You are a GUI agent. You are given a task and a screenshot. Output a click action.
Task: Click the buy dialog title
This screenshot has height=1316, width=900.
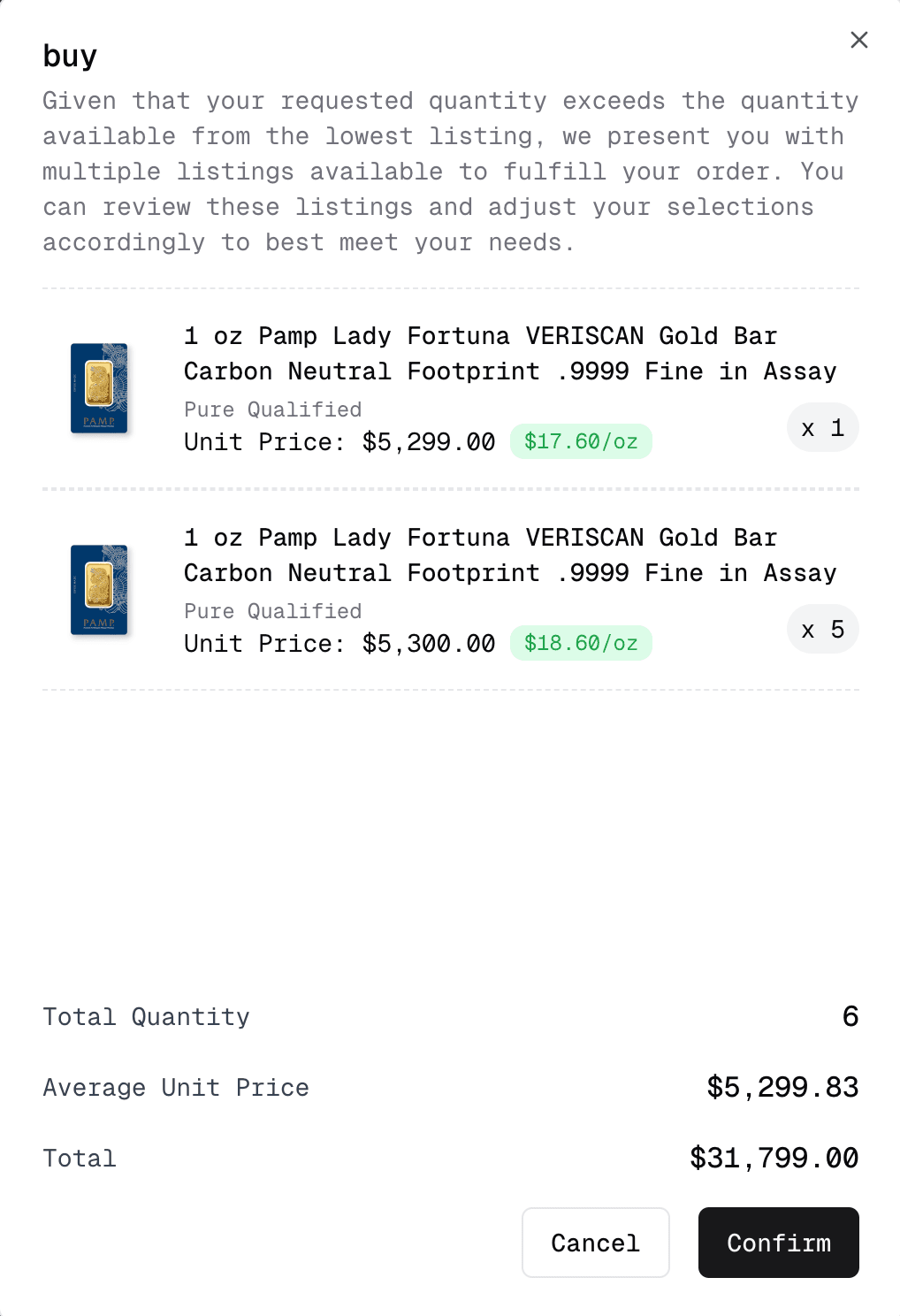69,56
